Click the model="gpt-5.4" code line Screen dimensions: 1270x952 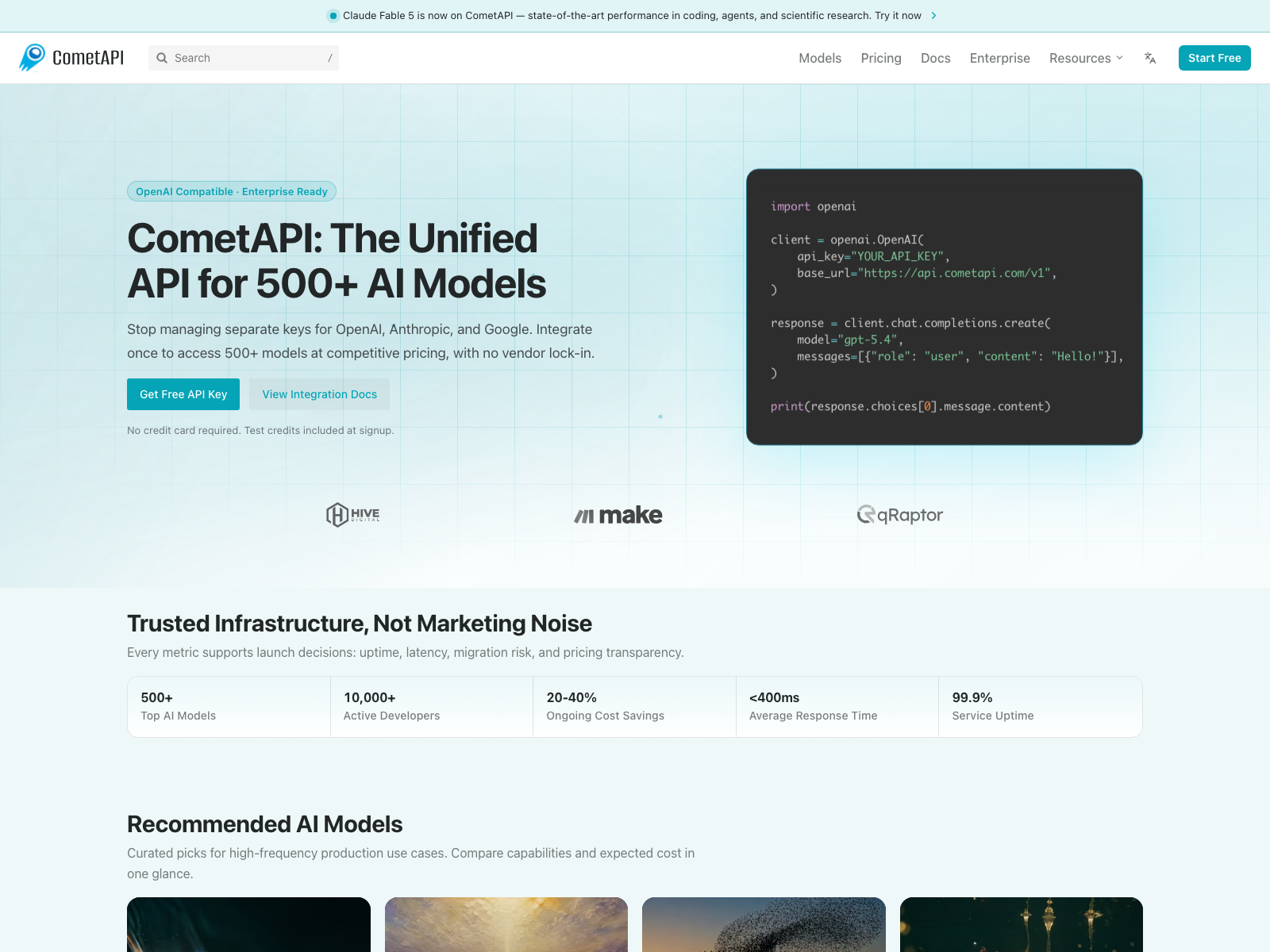850,340
